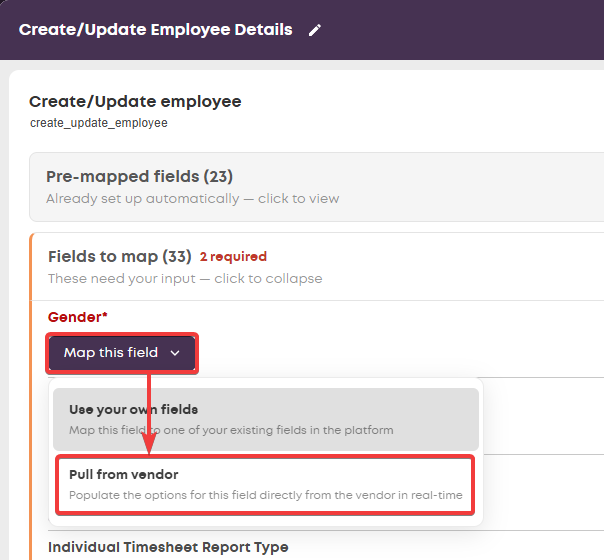Open the Map this field dropdown
Image resolution: width=604 pixels, height=560 pixels.
pos(122,353)
